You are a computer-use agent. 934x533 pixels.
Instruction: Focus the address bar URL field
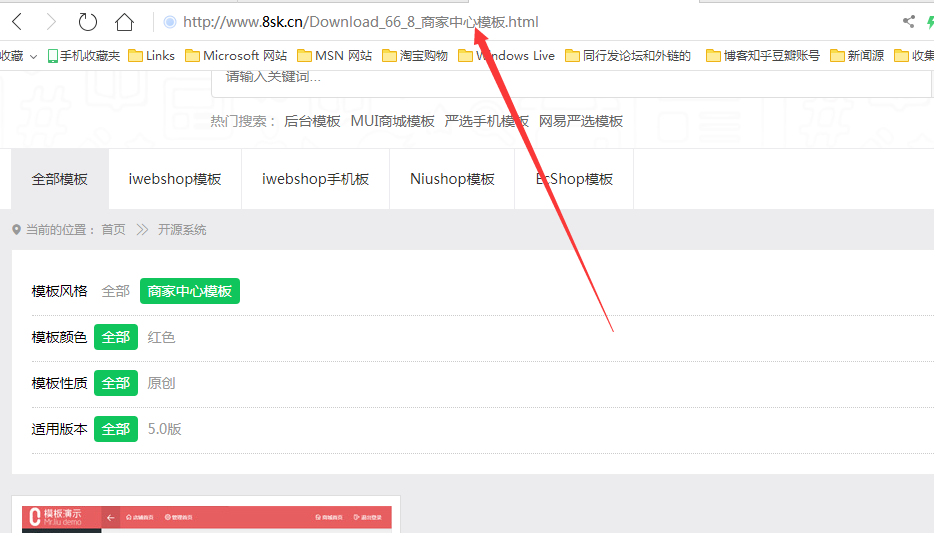pos(360,22)
